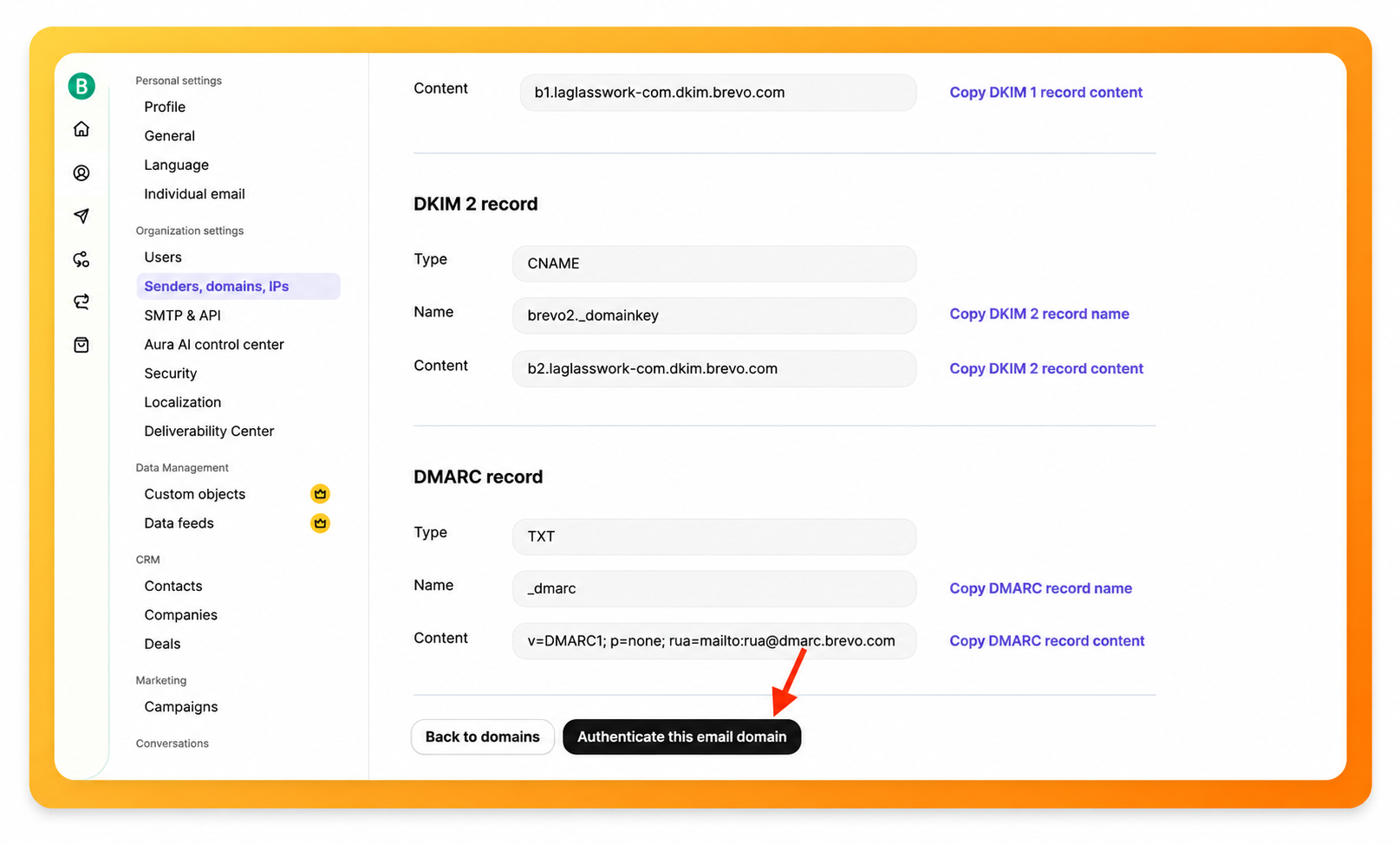Click the Conversations section label
Image resolution: width=1400 pixels, height=844 pixels.
(173, 743)
